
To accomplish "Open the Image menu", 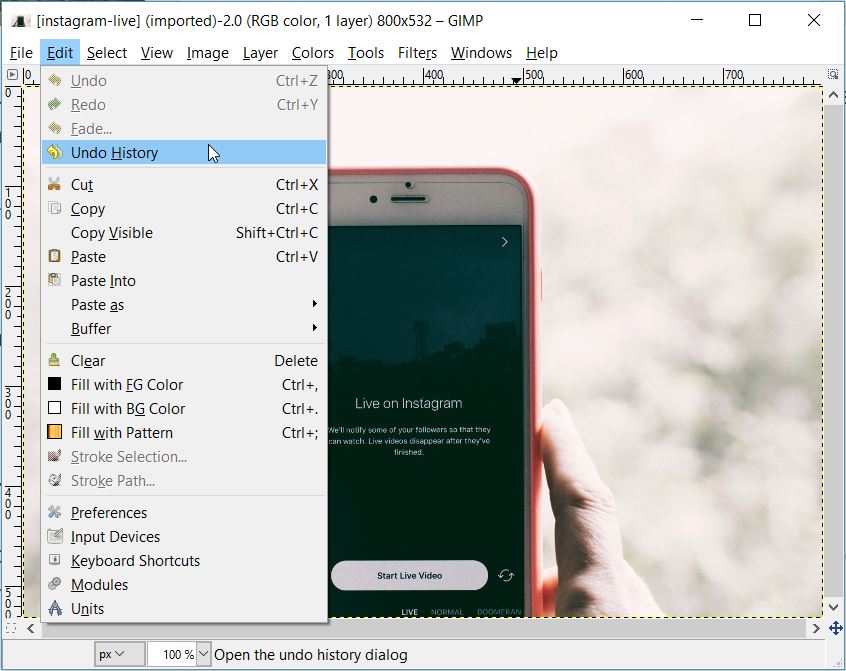I will 208,53.
